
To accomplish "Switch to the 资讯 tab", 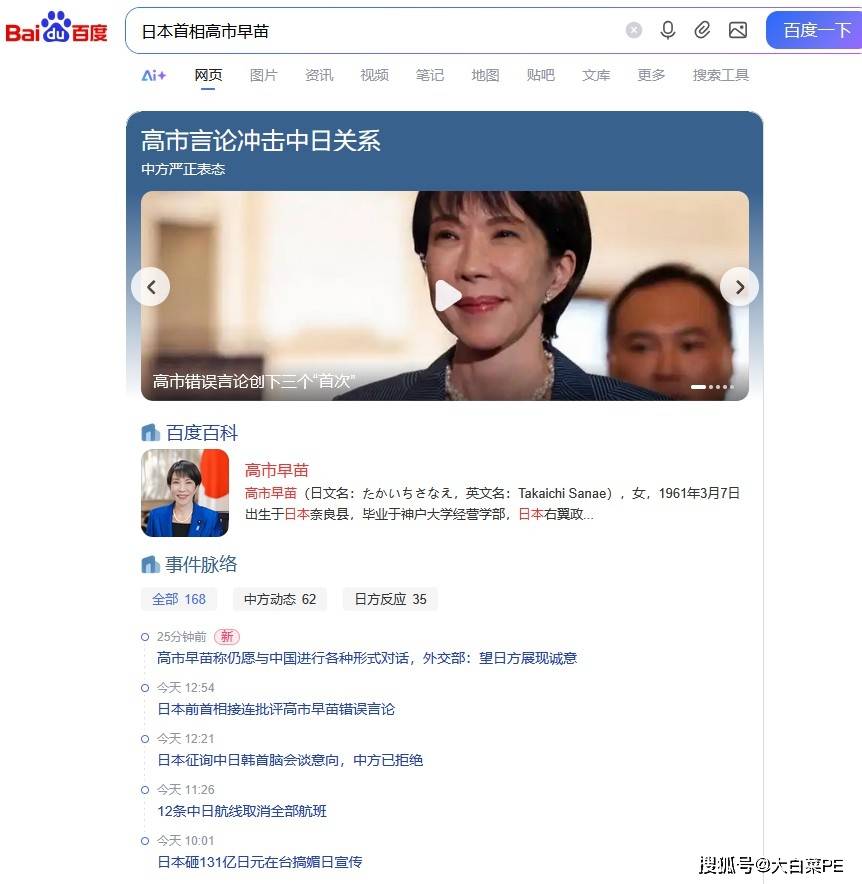I will click(x=319, y=75).
